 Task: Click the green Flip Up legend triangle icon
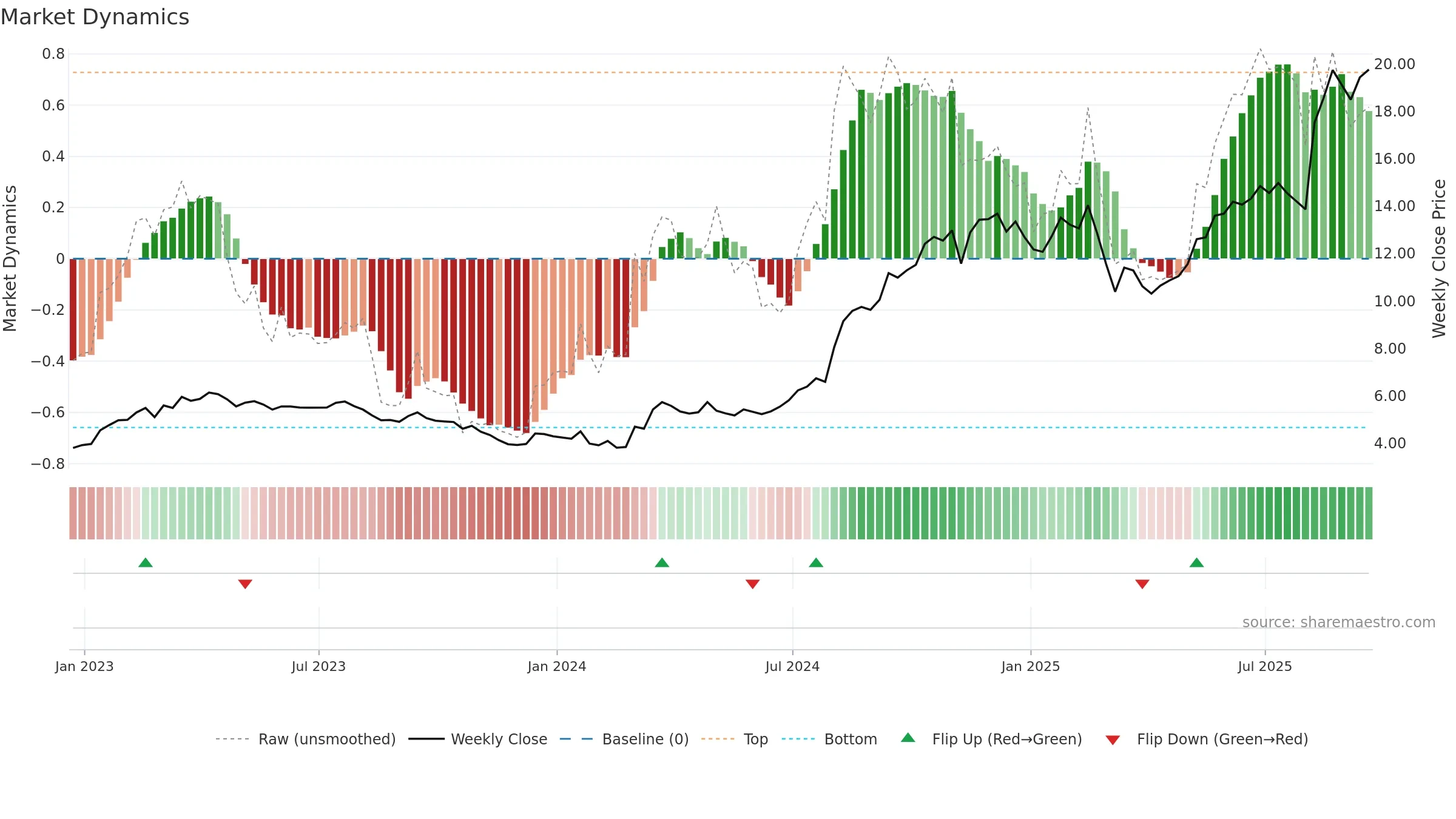908,738
